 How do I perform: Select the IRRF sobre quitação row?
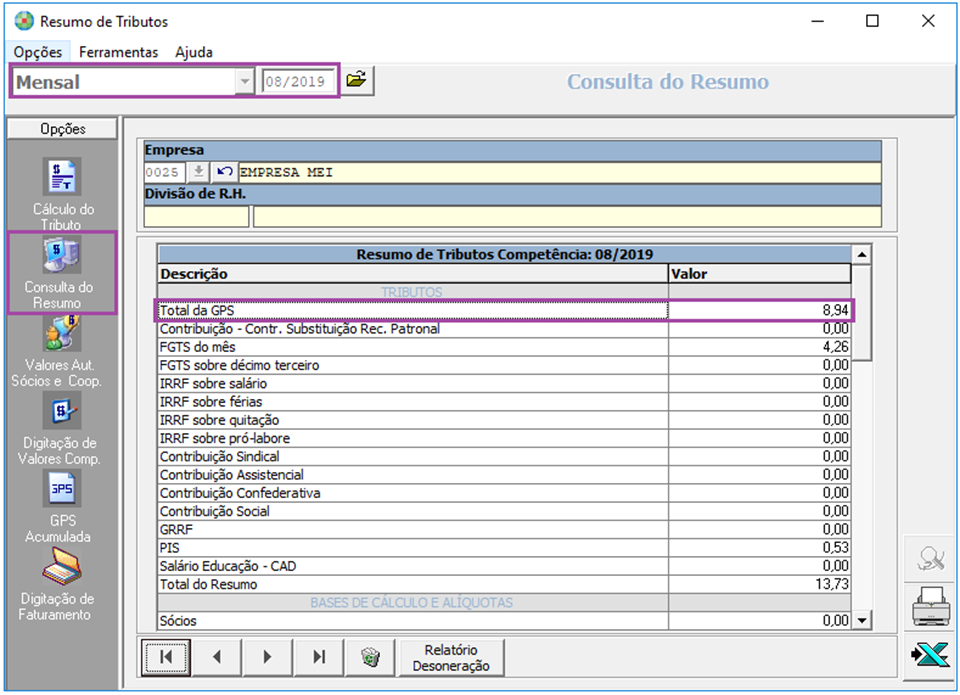tap(504, 420)
